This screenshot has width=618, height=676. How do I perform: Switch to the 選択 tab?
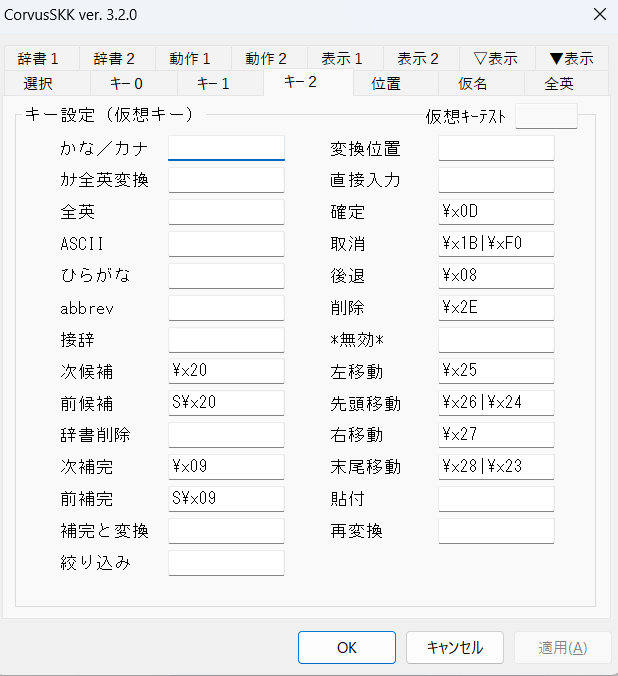(x=47, y=83)
